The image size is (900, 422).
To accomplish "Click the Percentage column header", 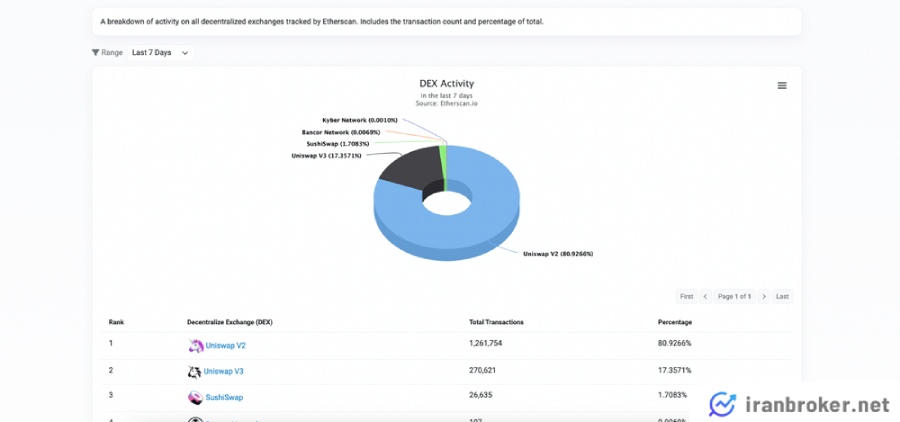I will coord(674,322).
